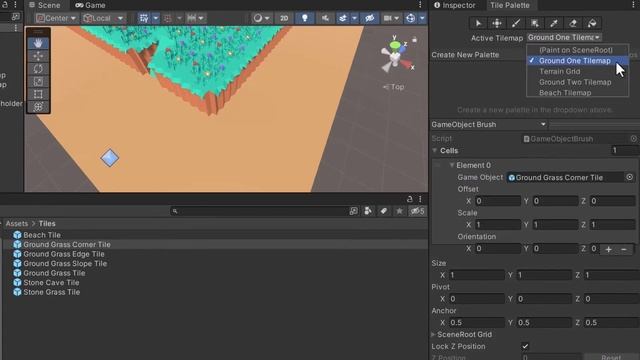This screenshot has height=360, width=640.
Task: Toggle the scene gizmos button
Action: [411, 18]
